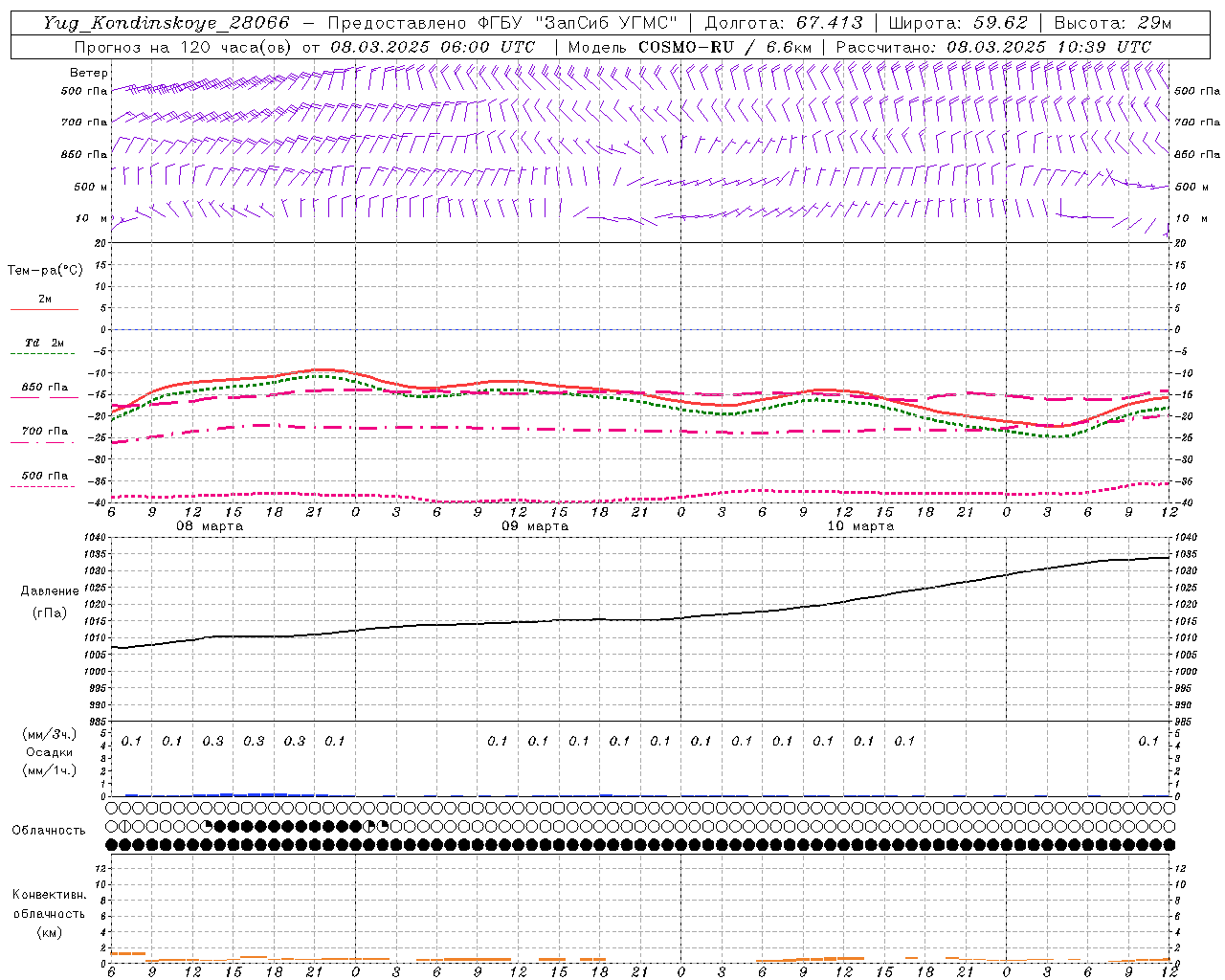Viewport: 1225px width, 980px height.
Task: Click the 10 марта date label
Action: click(x=860, y=526)
